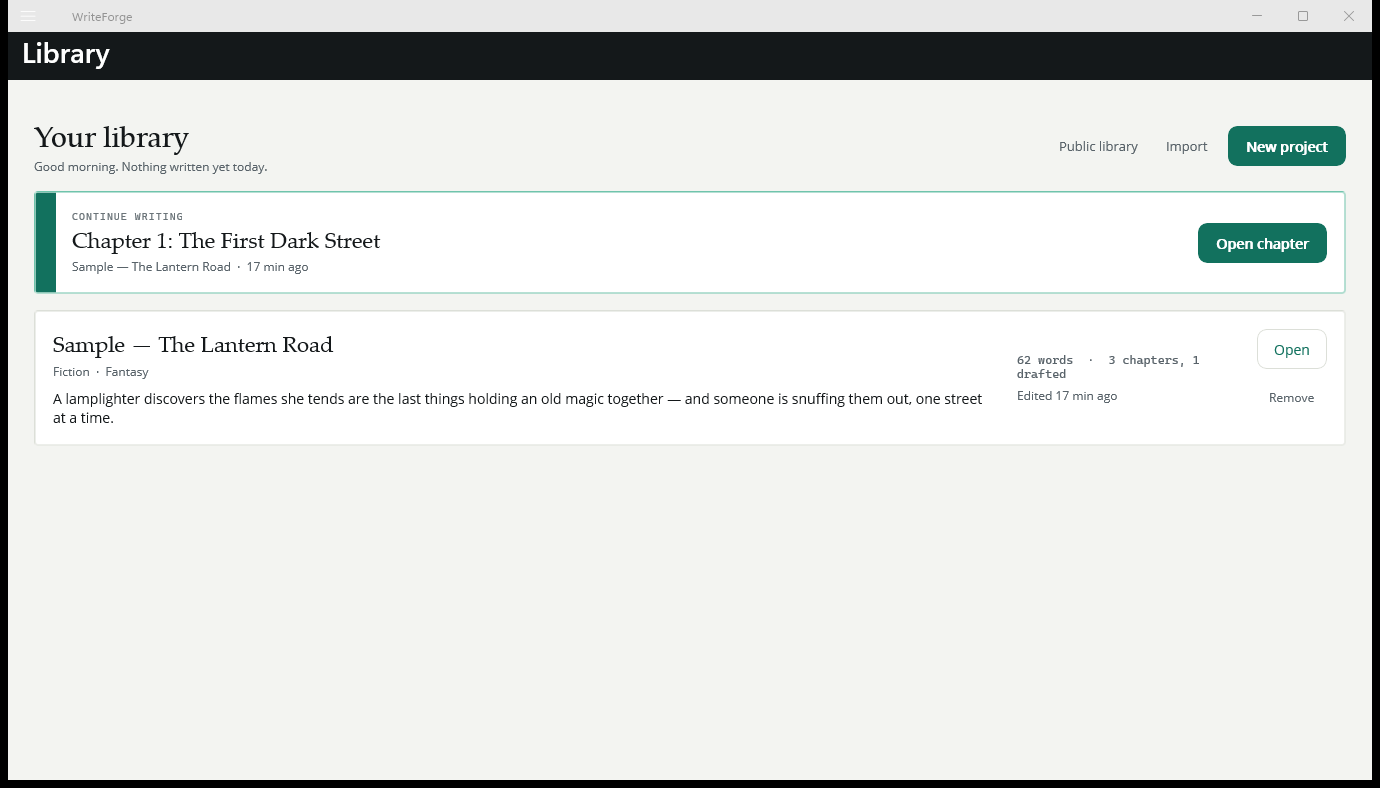Click the New project button

click(x=1287, y=146)
